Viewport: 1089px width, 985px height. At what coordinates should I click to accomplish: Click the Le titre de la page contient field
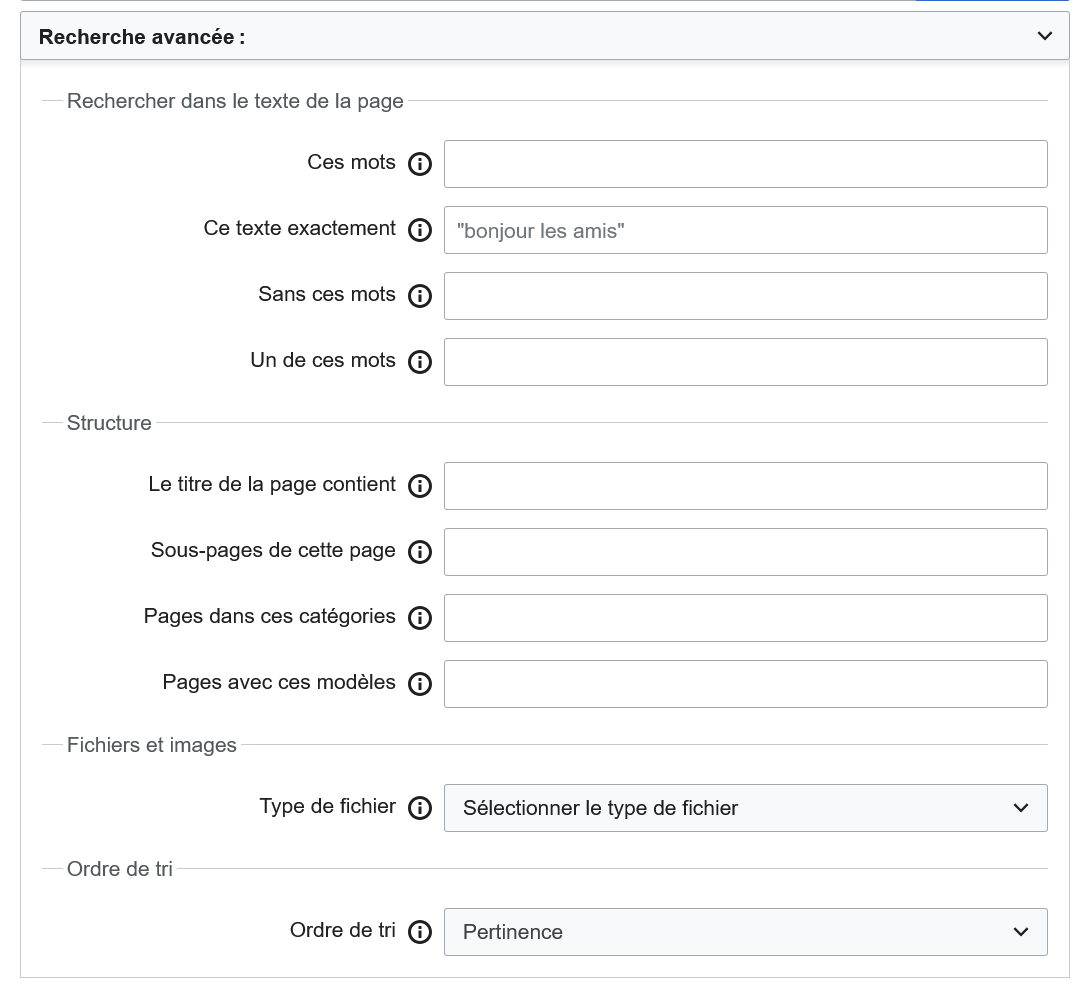(746, 486)
